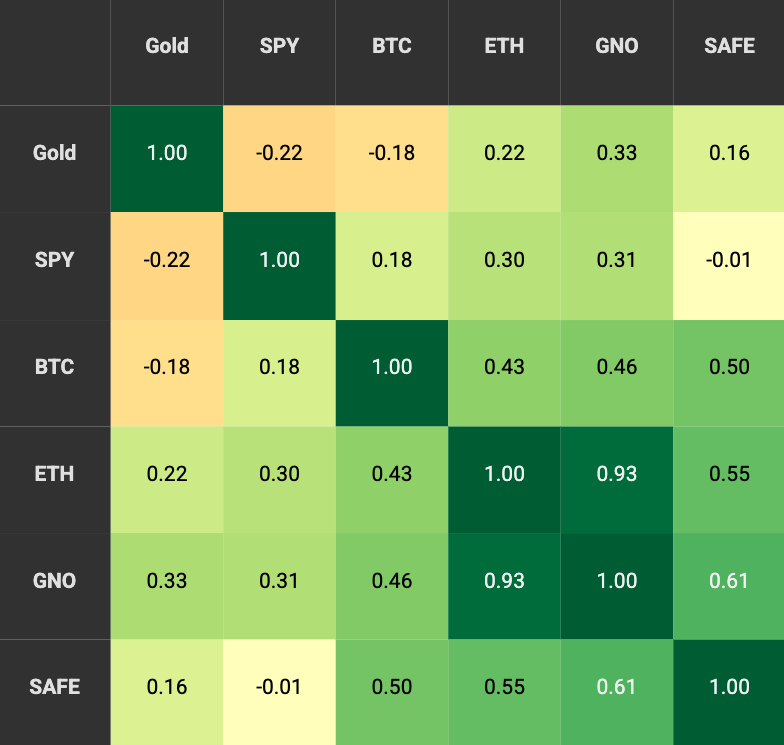Click the GNO row label
Screen dimensions: 784x745
(55, 580)
